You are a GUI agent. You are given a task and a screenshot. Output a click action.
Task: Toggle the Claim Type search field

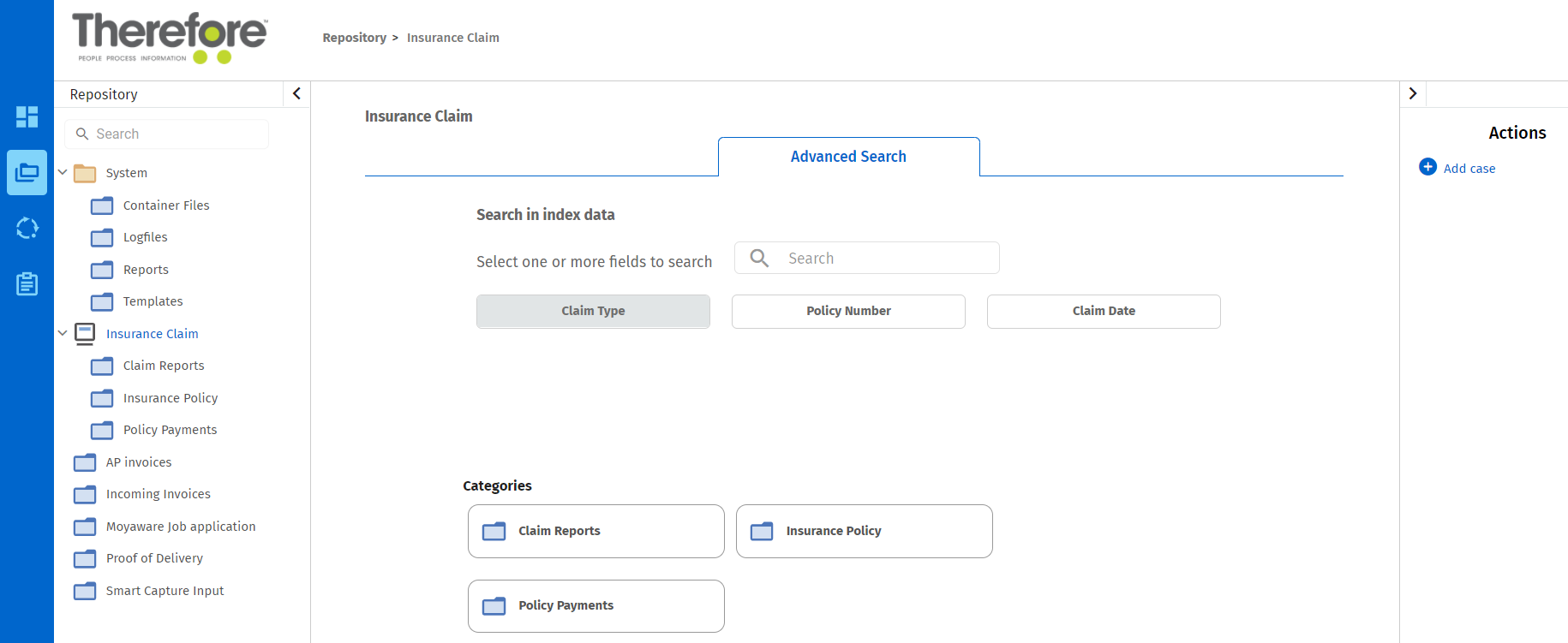coord(593,311)
